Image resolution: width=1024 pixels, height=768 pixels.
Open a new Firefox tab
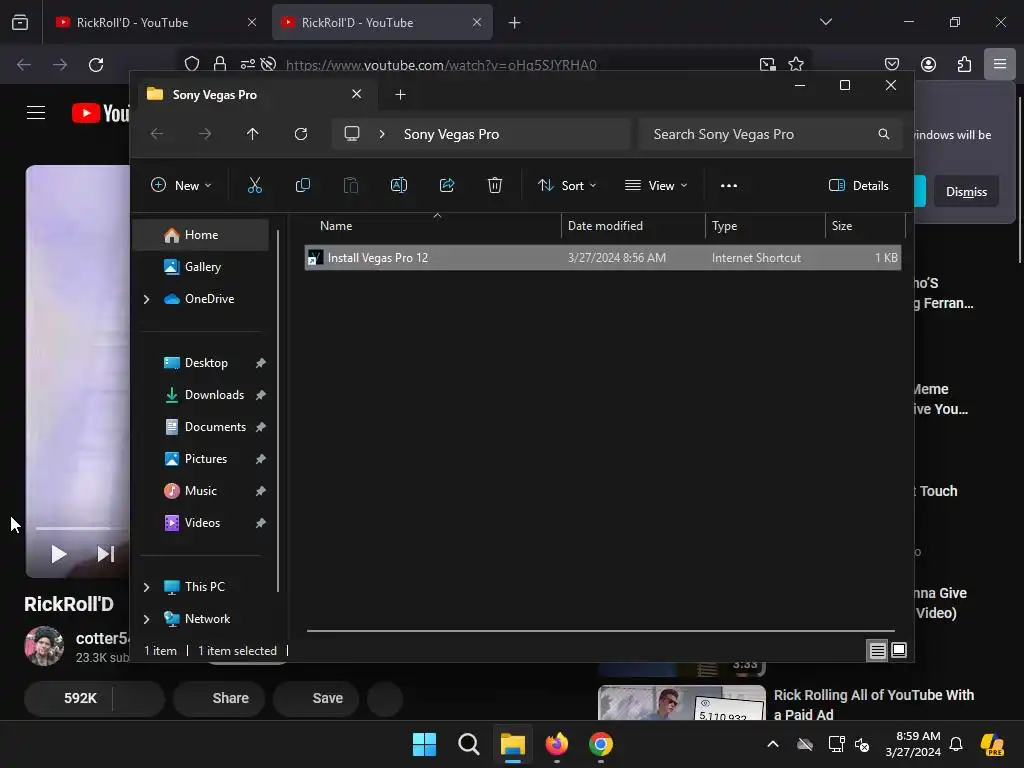coord(515,22)
